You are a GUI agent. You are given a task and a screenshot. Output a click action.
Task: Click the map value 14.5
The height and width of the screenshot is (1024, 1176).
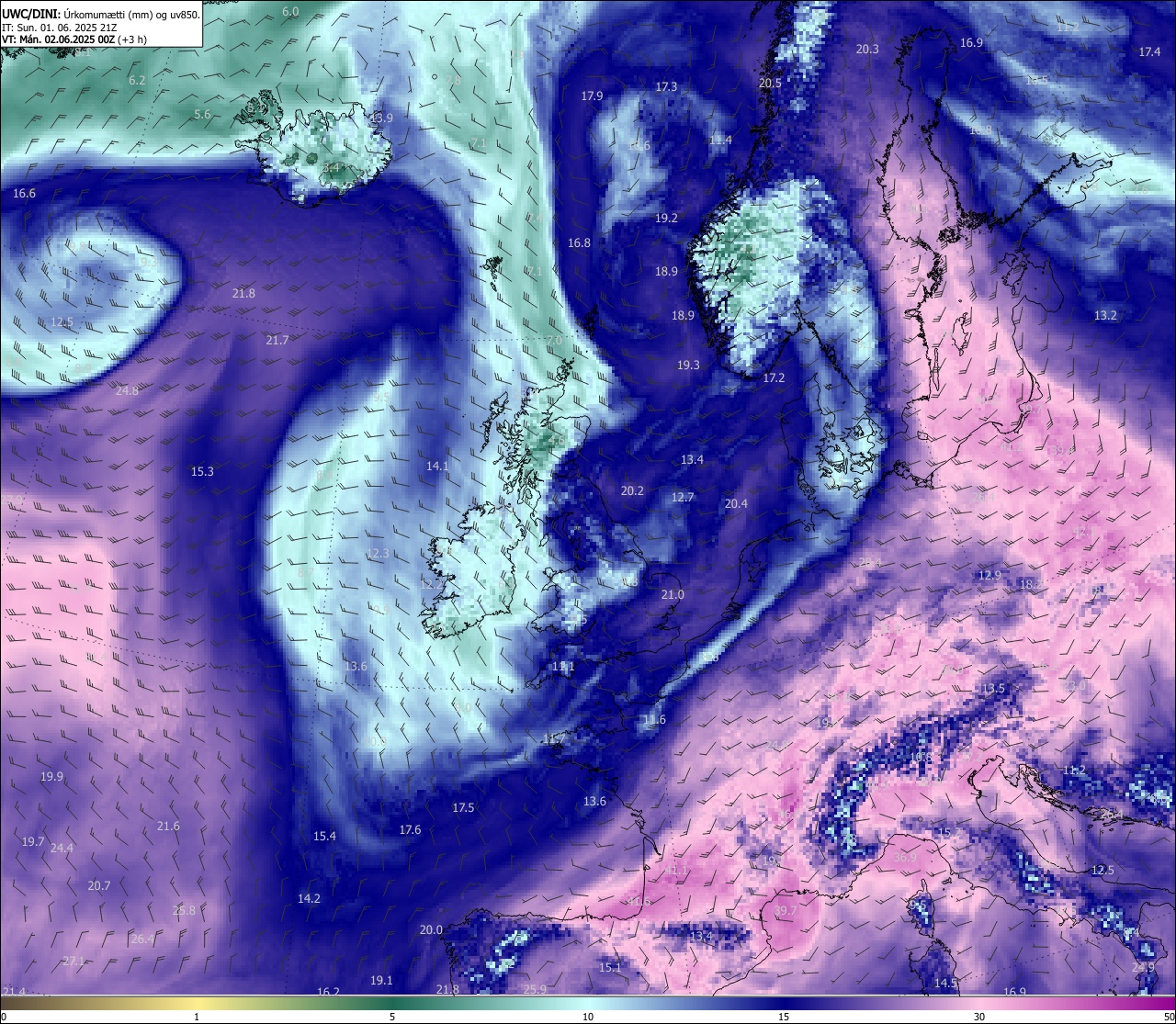pos(945,983)
